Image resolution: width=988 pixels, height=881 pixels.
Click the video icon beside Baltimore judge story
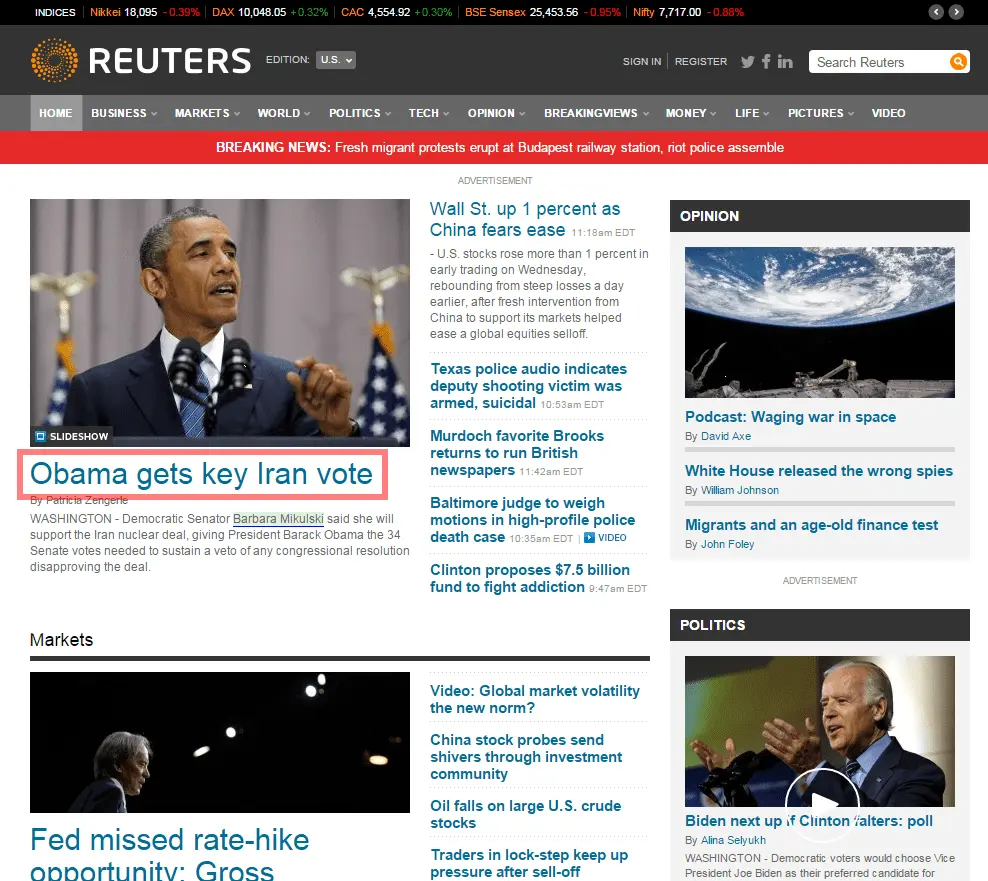(589, 538)
